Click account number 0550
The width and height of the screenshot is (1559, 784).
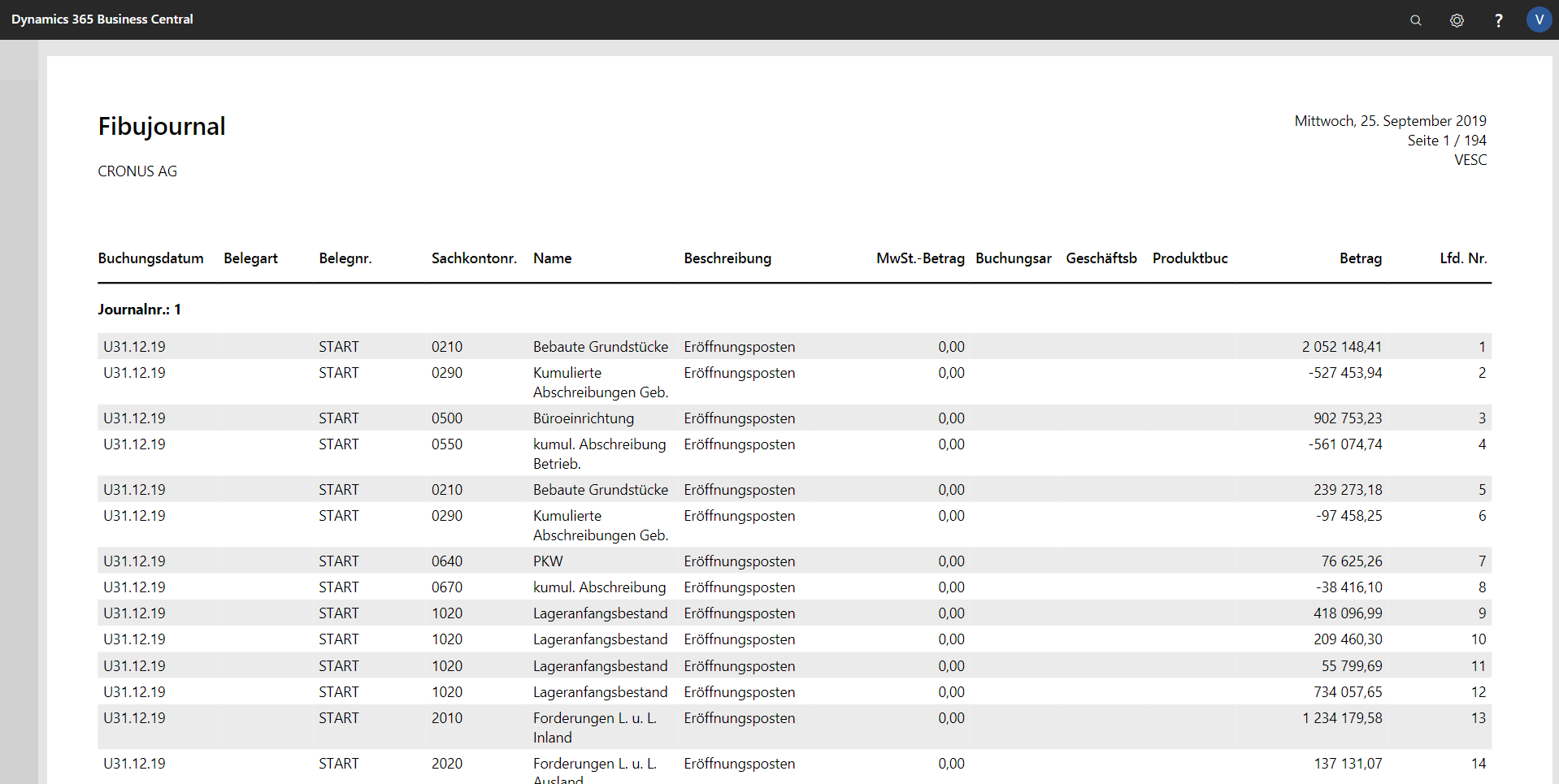coord(447,444)
